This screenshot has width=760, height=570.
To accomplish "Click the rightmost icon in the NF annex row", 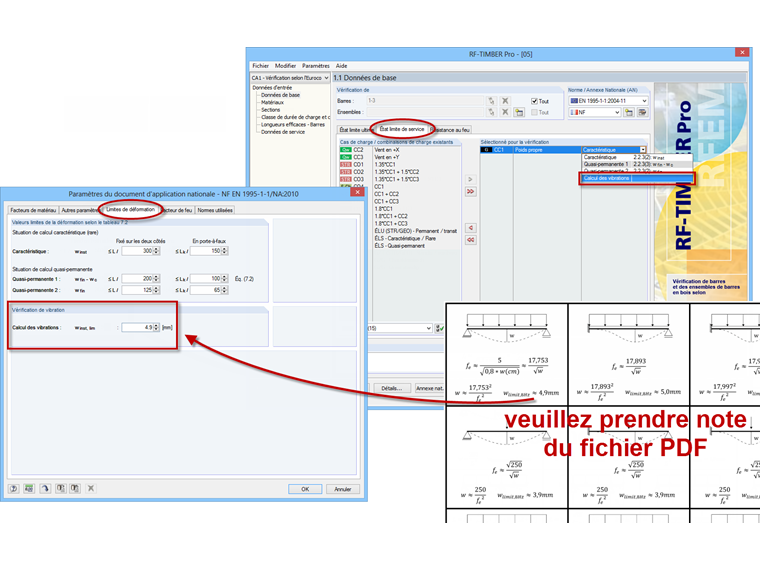I will click(642, 112).
